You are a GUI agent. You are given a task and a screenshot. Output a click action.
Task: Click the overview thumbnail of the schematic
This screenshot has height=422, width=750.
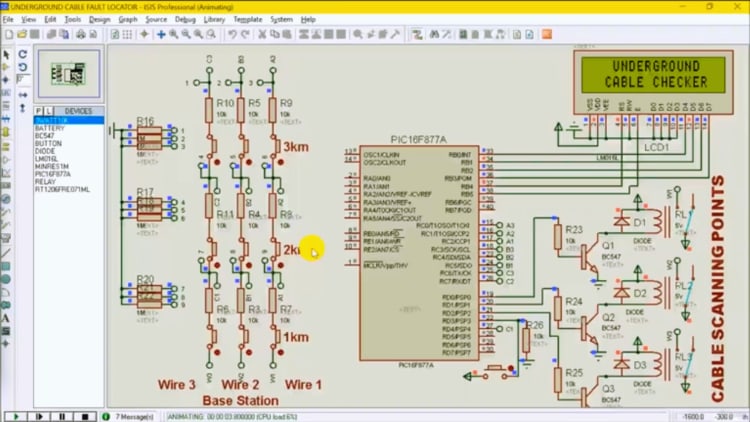[x=69, y=74]
